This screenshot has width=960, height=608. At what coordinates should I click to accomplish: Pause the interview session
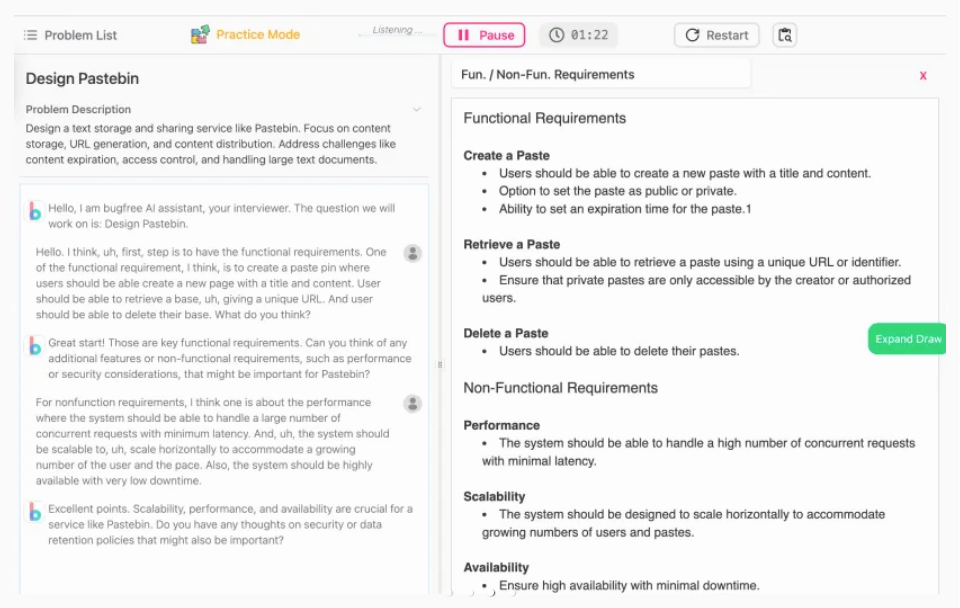[x=484, y=35]
